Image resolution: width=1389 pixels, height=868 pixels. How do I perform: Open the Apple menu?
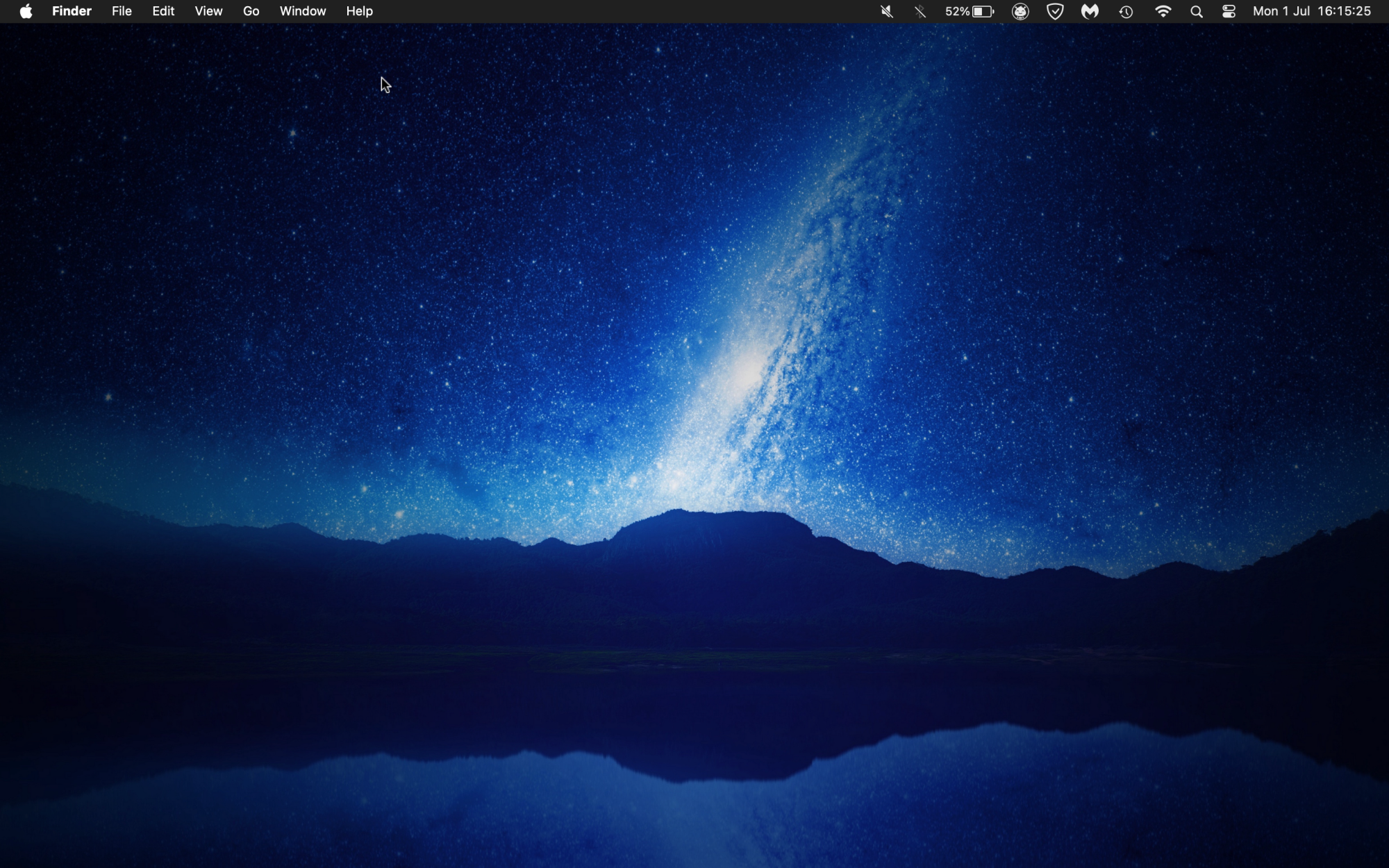pos(26,11)
